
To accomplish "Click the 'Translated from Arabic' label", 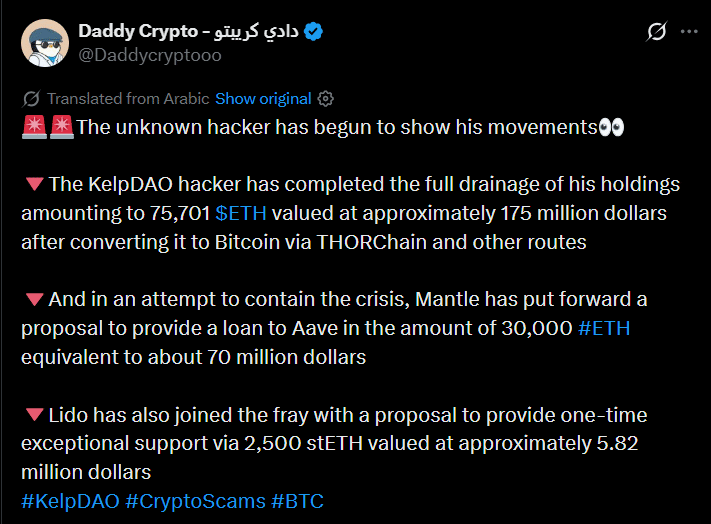I will click(128, 99).
